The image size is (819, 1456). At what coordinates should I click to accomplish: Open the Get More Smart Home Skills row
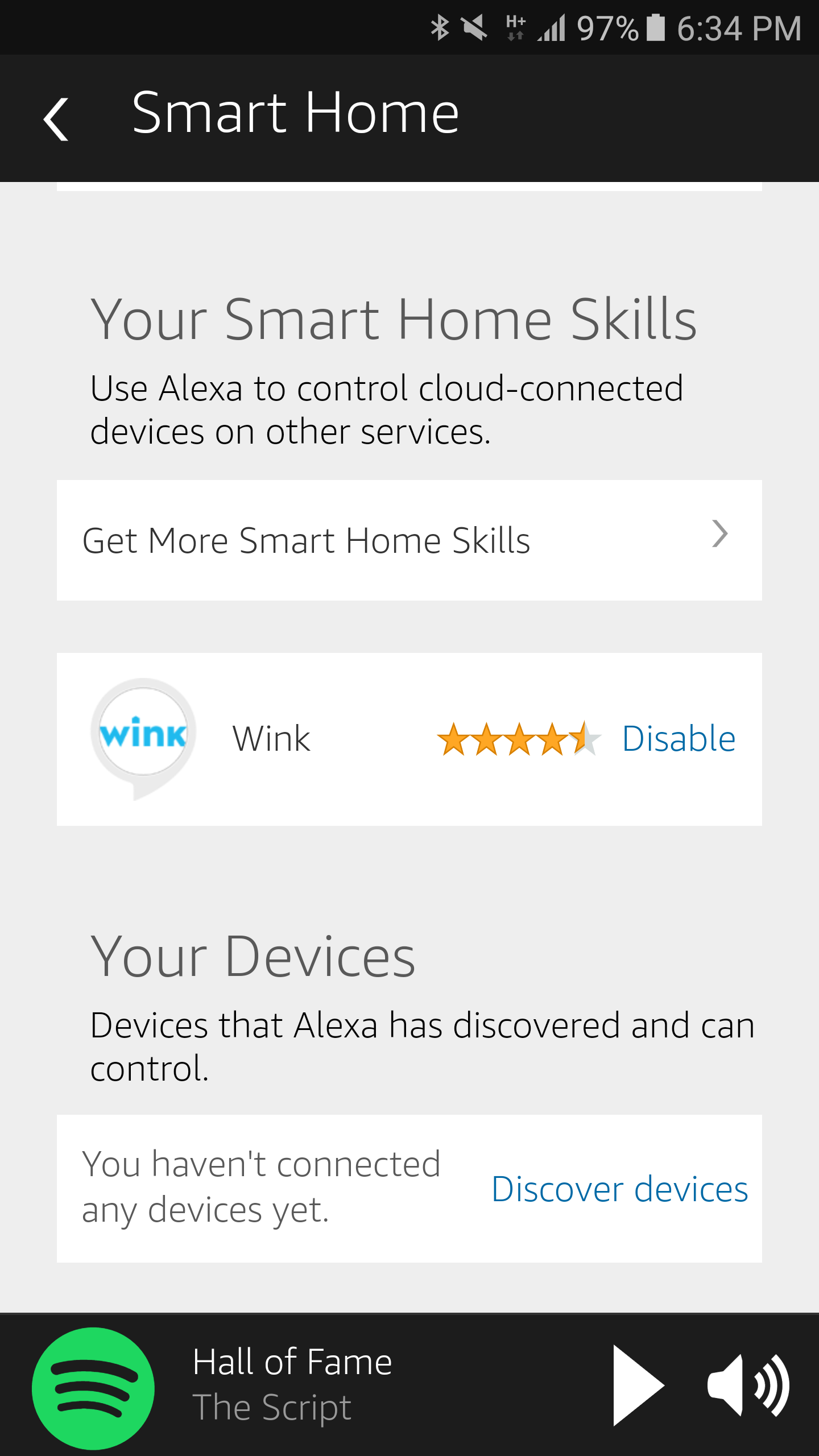click(x=307, y=540)
